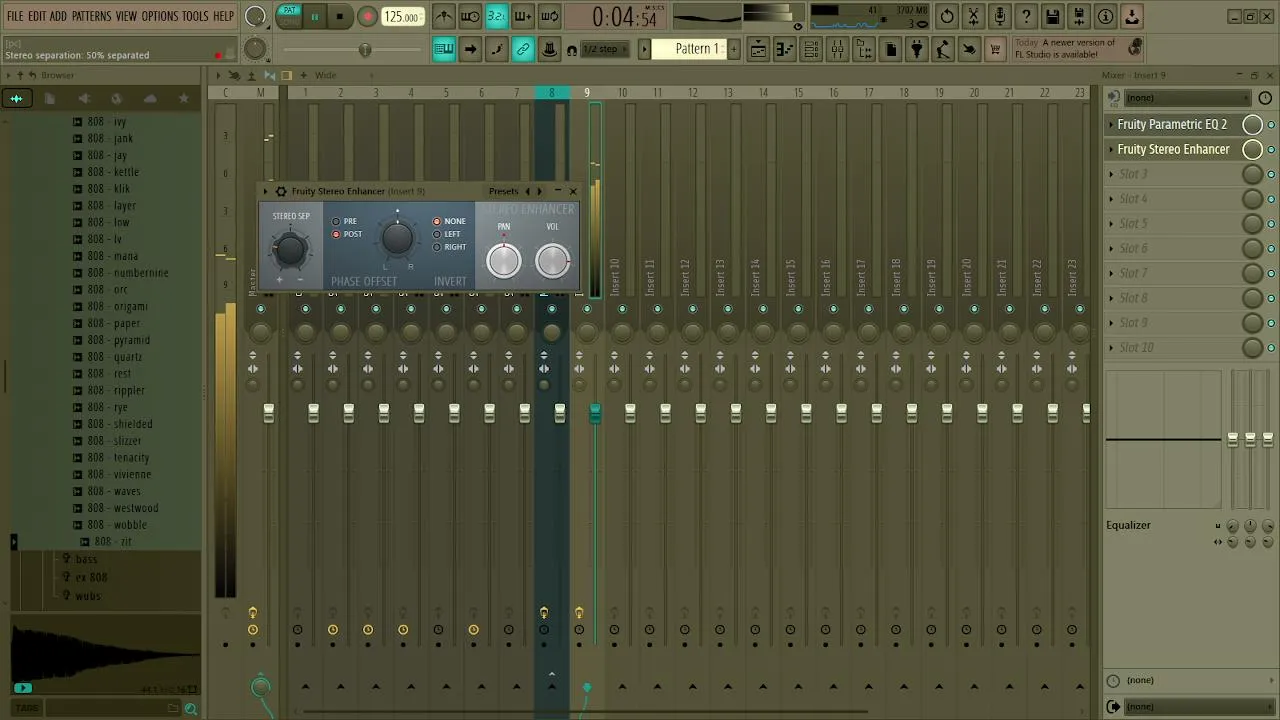The height and width of the screenshot is (720, 1280).
Task: Toggle PAT/SONG mode switch
Action: coord(289,16)
